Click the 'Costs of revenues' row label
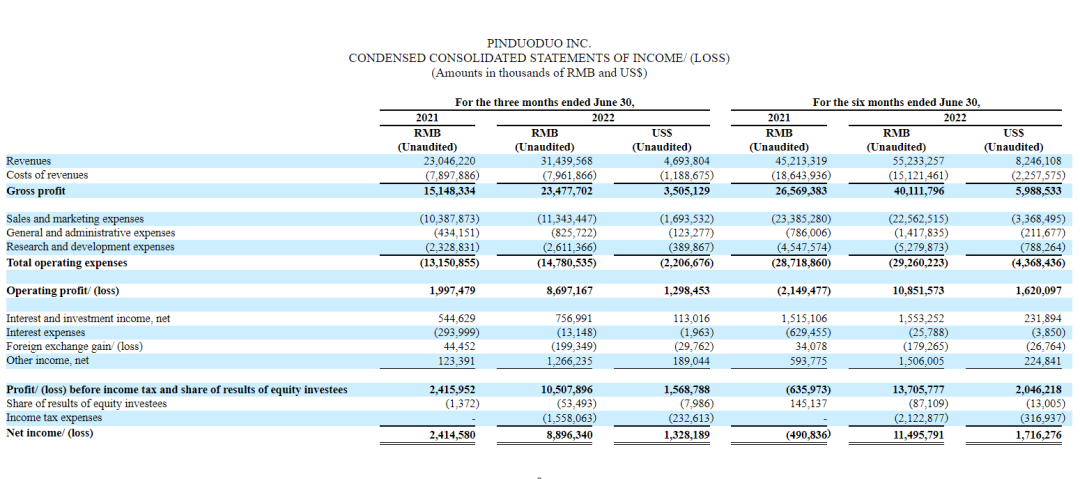1080x479 pixels. click(x=47, y=175)
